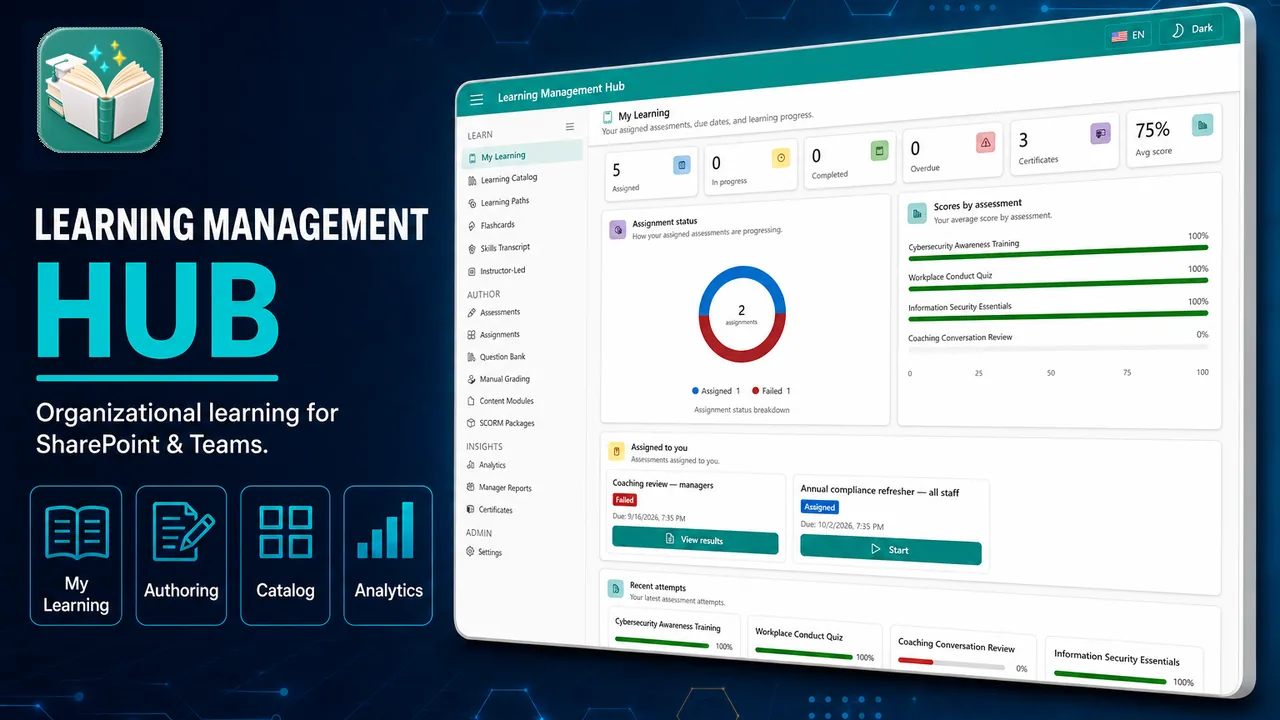This screenshot has width=1280, height=720.
Task: Click the Assignments sidebar icon
Action: (x=471, y=335)
